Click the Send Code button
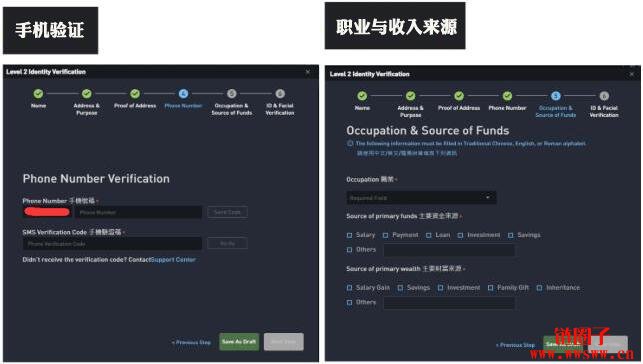Screen dimensions: 643x364 point(227,212)
